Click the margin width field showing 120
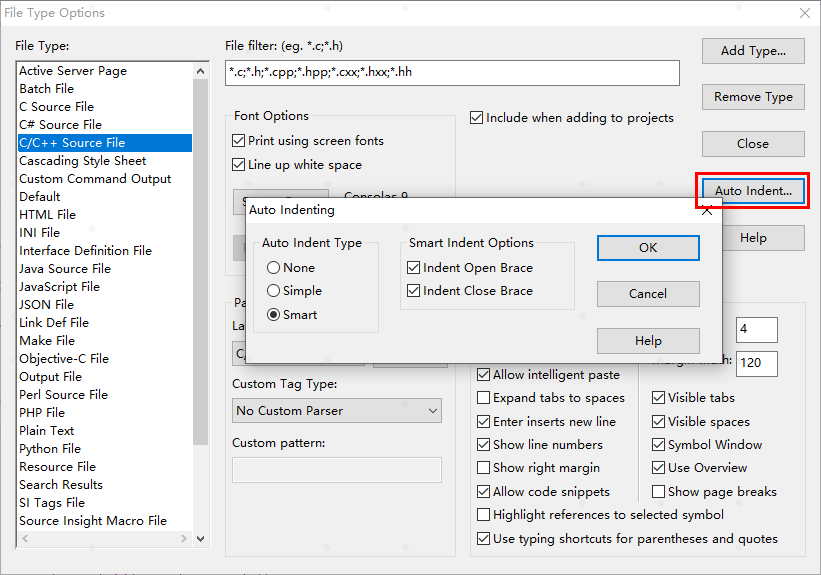821x575 pixels. [x=757, y=364]
